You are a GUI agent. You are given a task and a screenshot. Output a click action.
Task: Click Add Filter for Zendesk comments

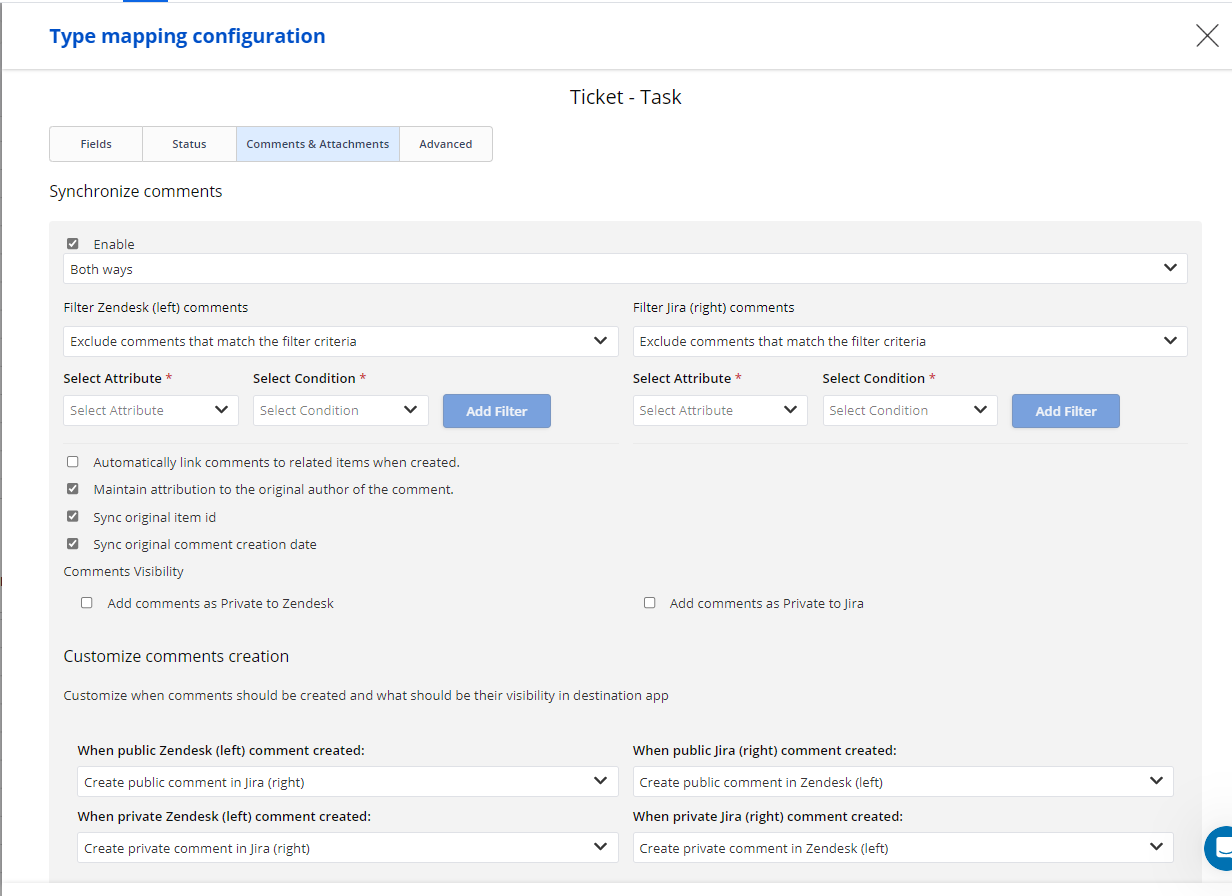coord(497,411)
